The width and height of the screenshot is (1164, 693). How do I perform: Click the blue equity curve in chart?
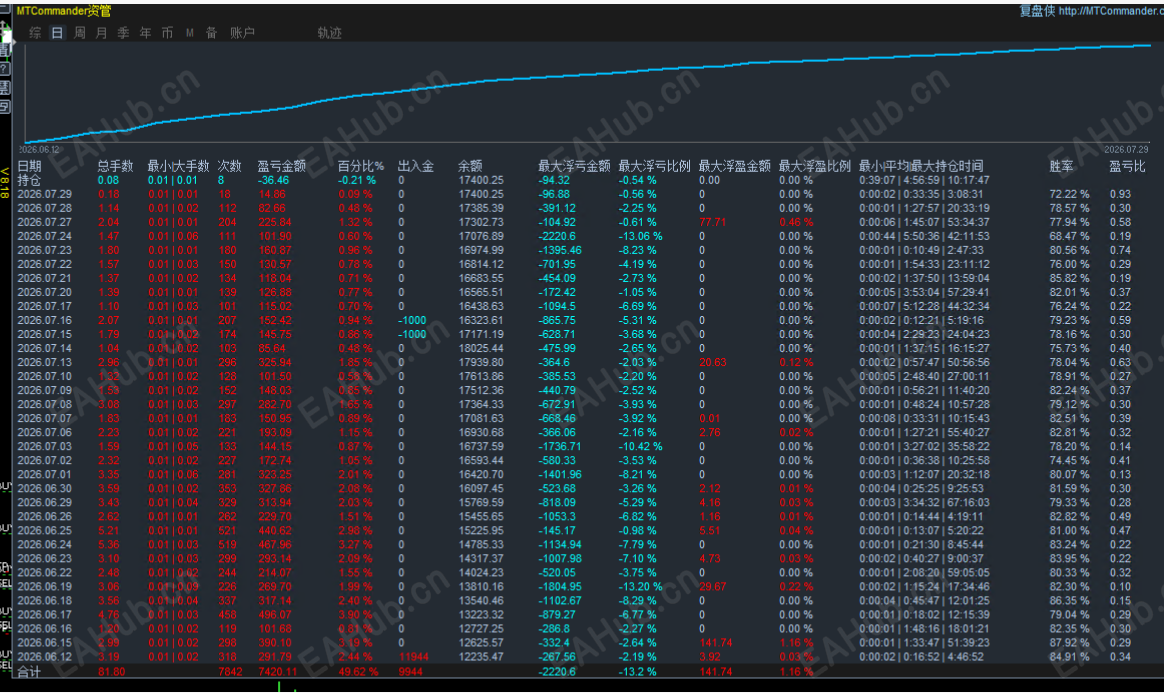586,75
